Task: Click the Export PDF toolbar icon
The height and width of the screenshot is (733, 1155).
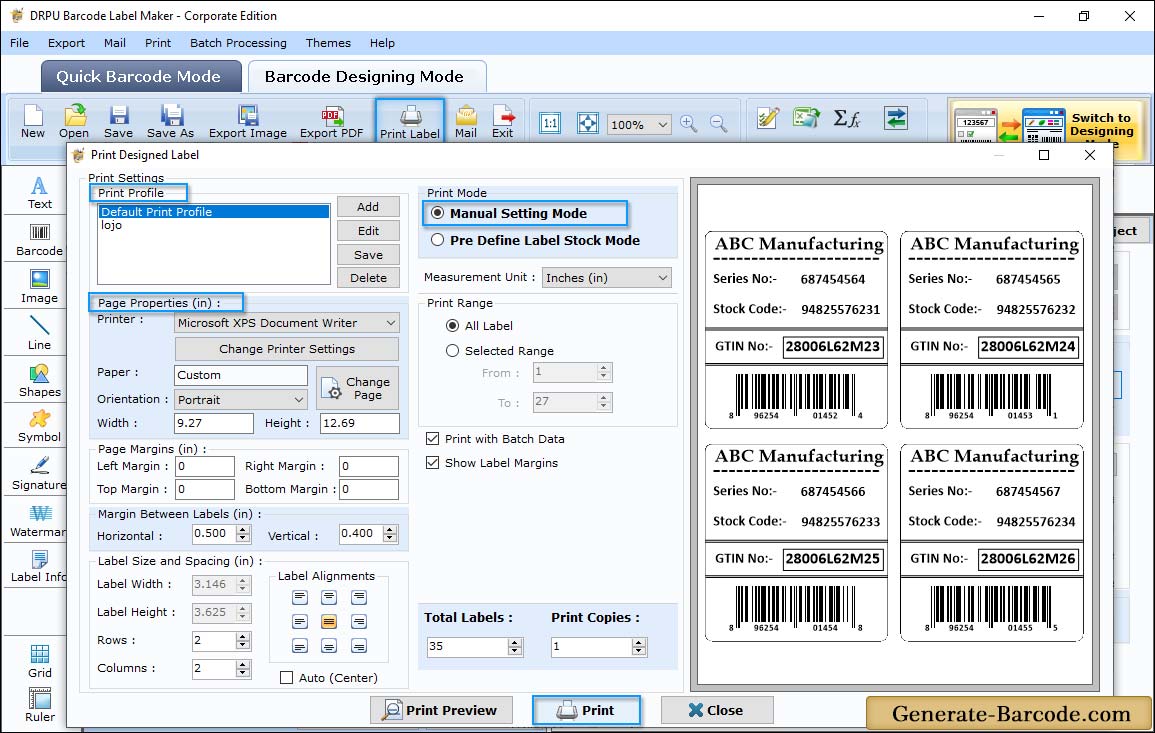Action: point(331,122)
